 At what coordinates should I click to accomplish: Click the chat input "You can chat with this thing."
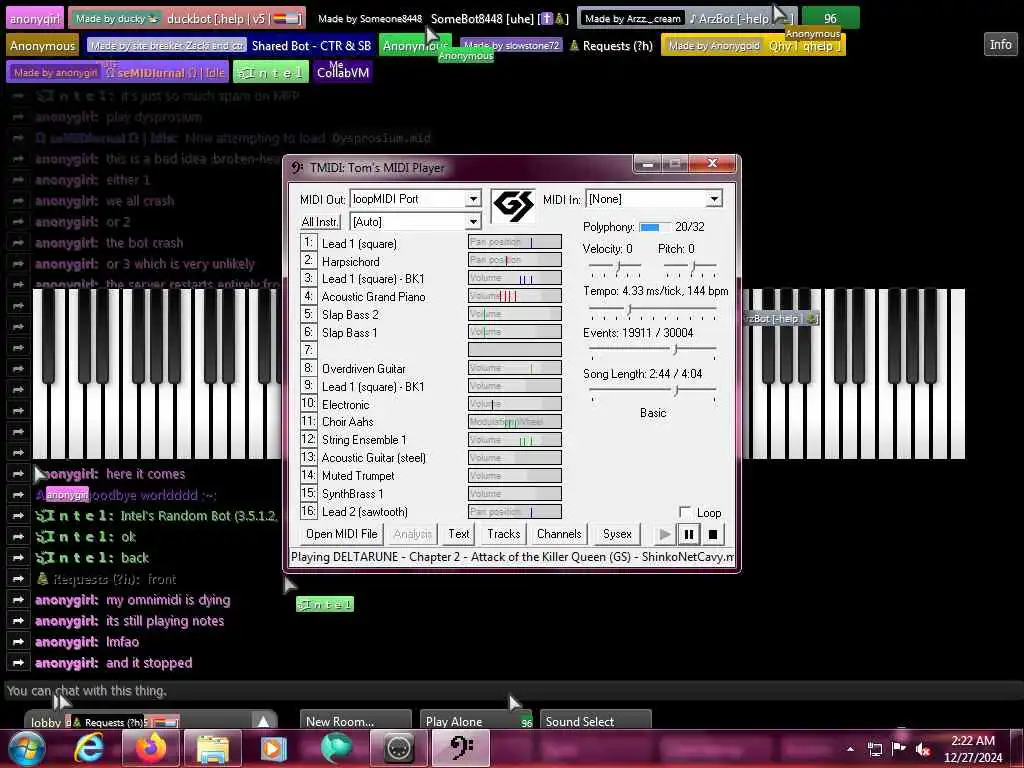pos(512,691)
